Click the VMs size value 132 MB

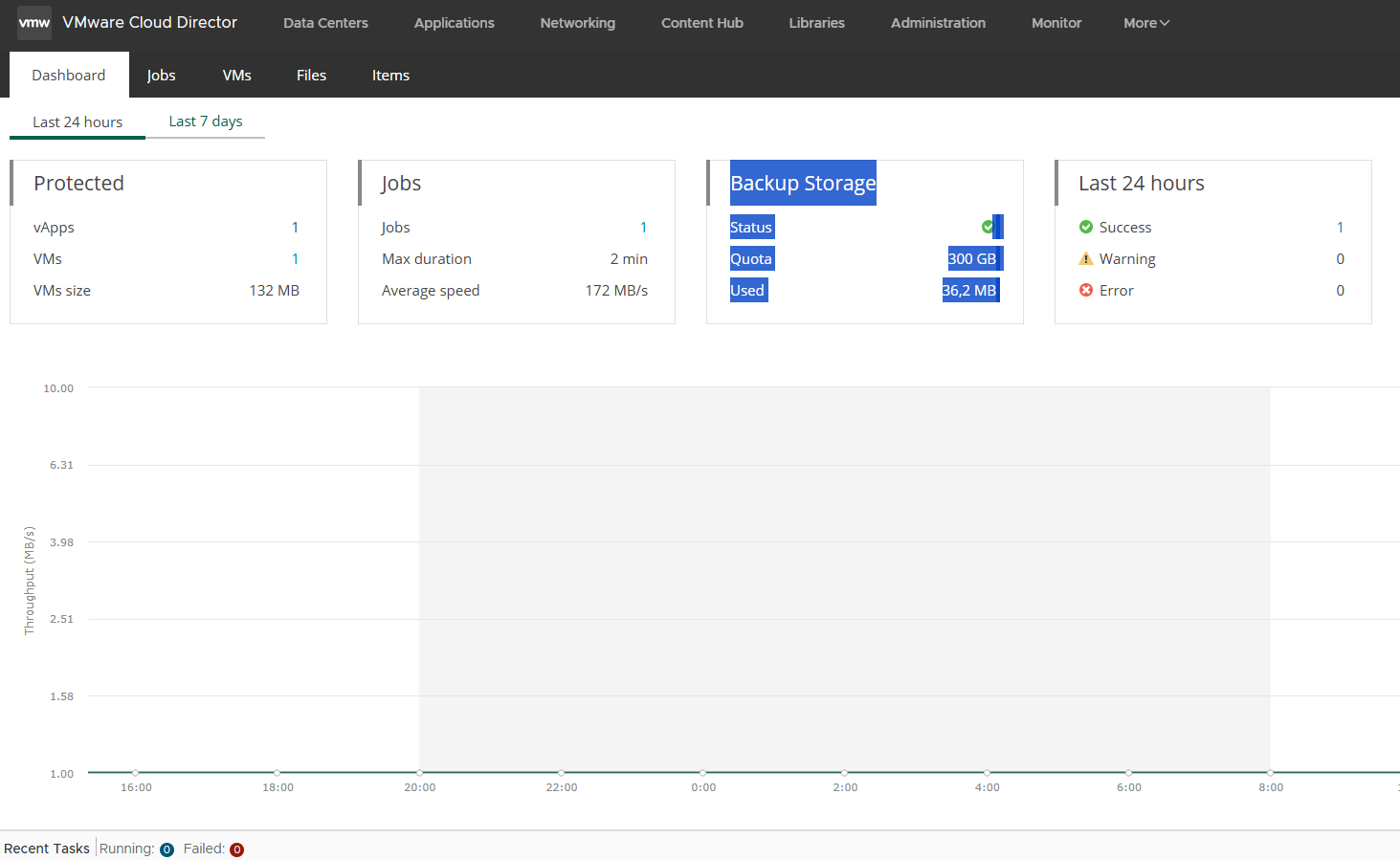[x=275, y=290]
